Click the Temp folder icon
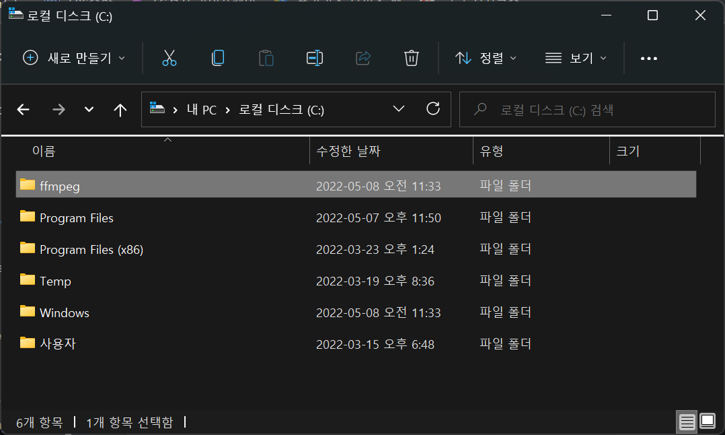725x435 pixels. [x=27, y=279]
